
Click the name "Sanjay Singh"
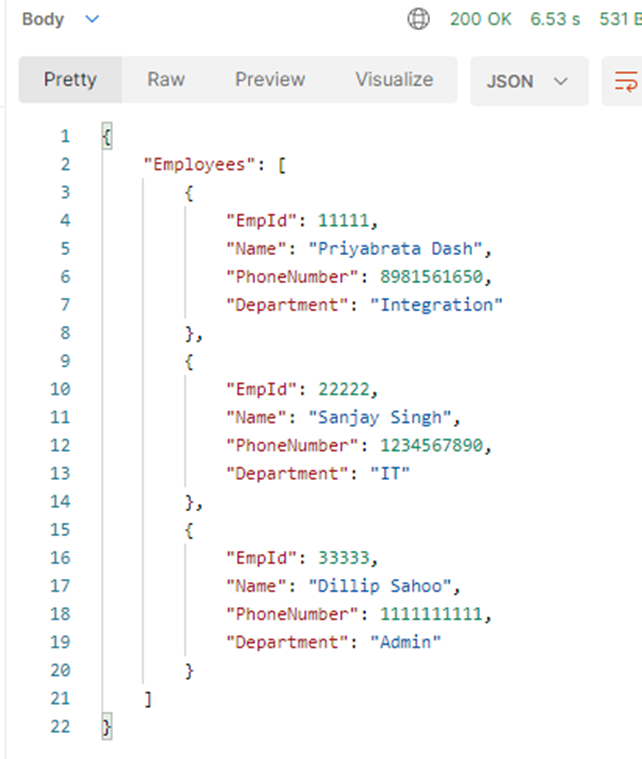pyautogui.click(x=380, y=417)
